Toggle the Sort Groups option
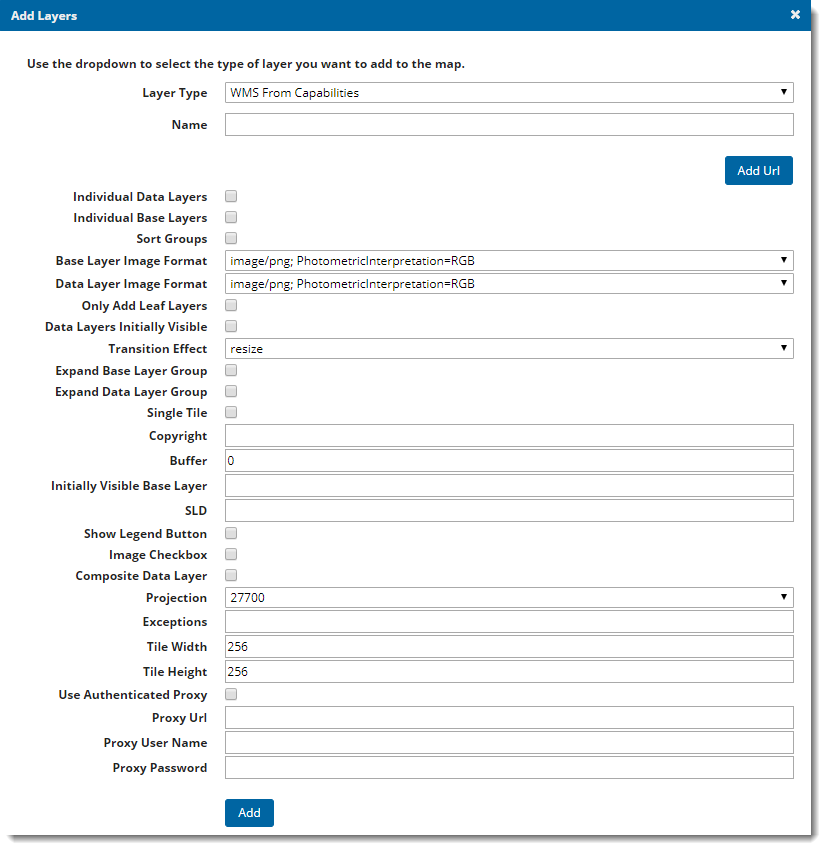The width and height of the screenshot is (826, 850). [231, 238]
